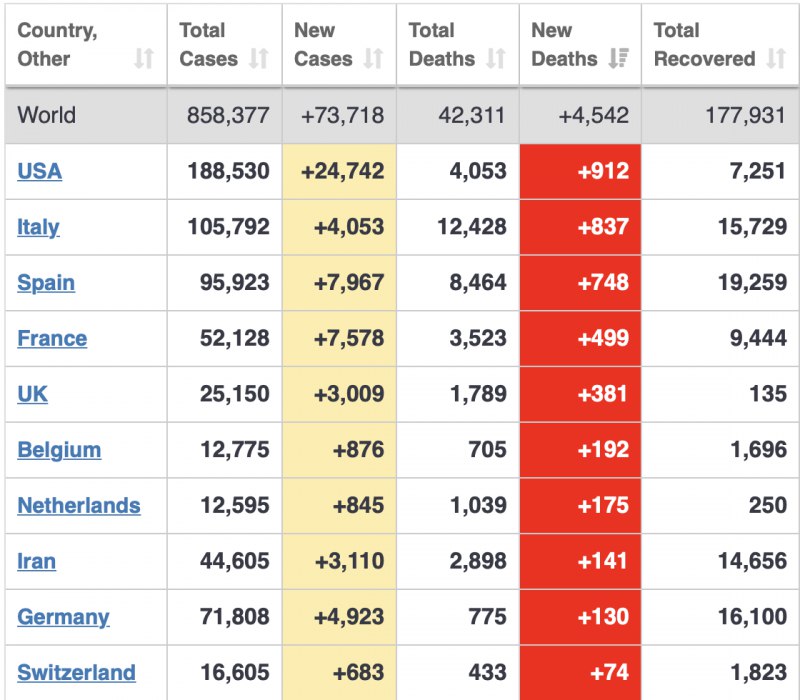The height and width of the screenshot is (700, 800).
Task: Open the USA country link
Action: point(40,171)
